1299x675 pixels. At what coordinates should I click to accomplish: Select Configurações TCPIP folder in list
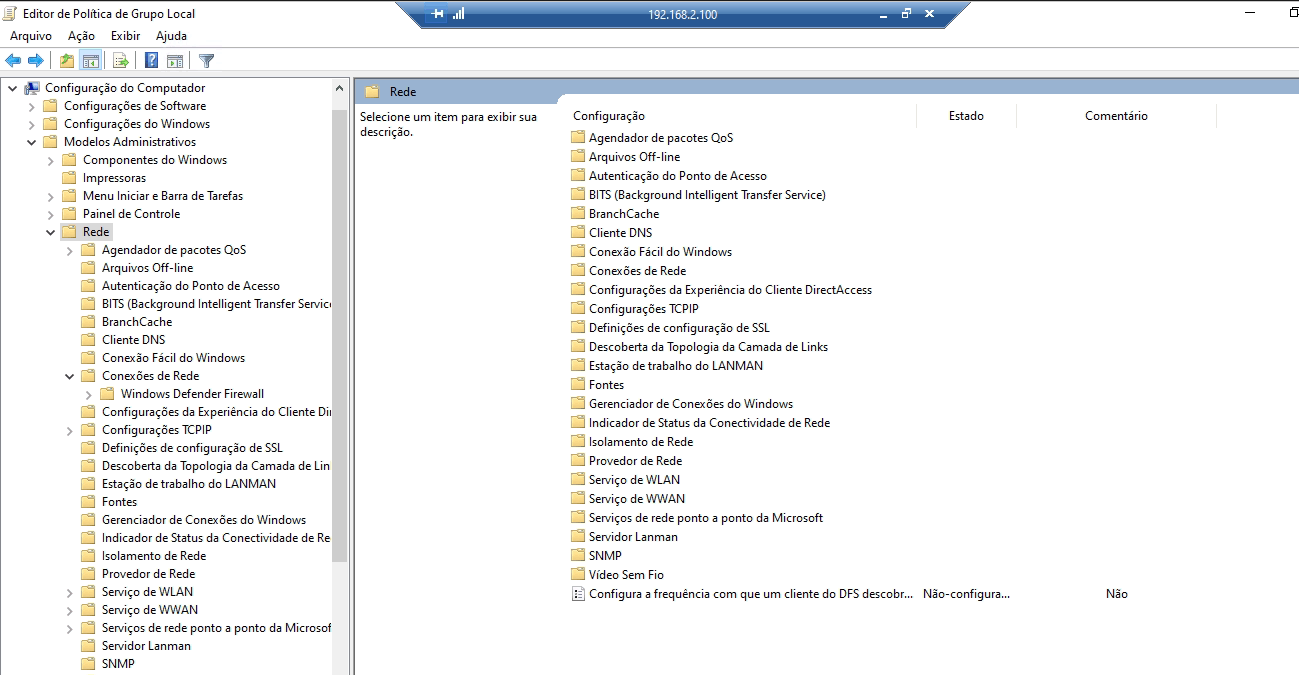[635, 309]
